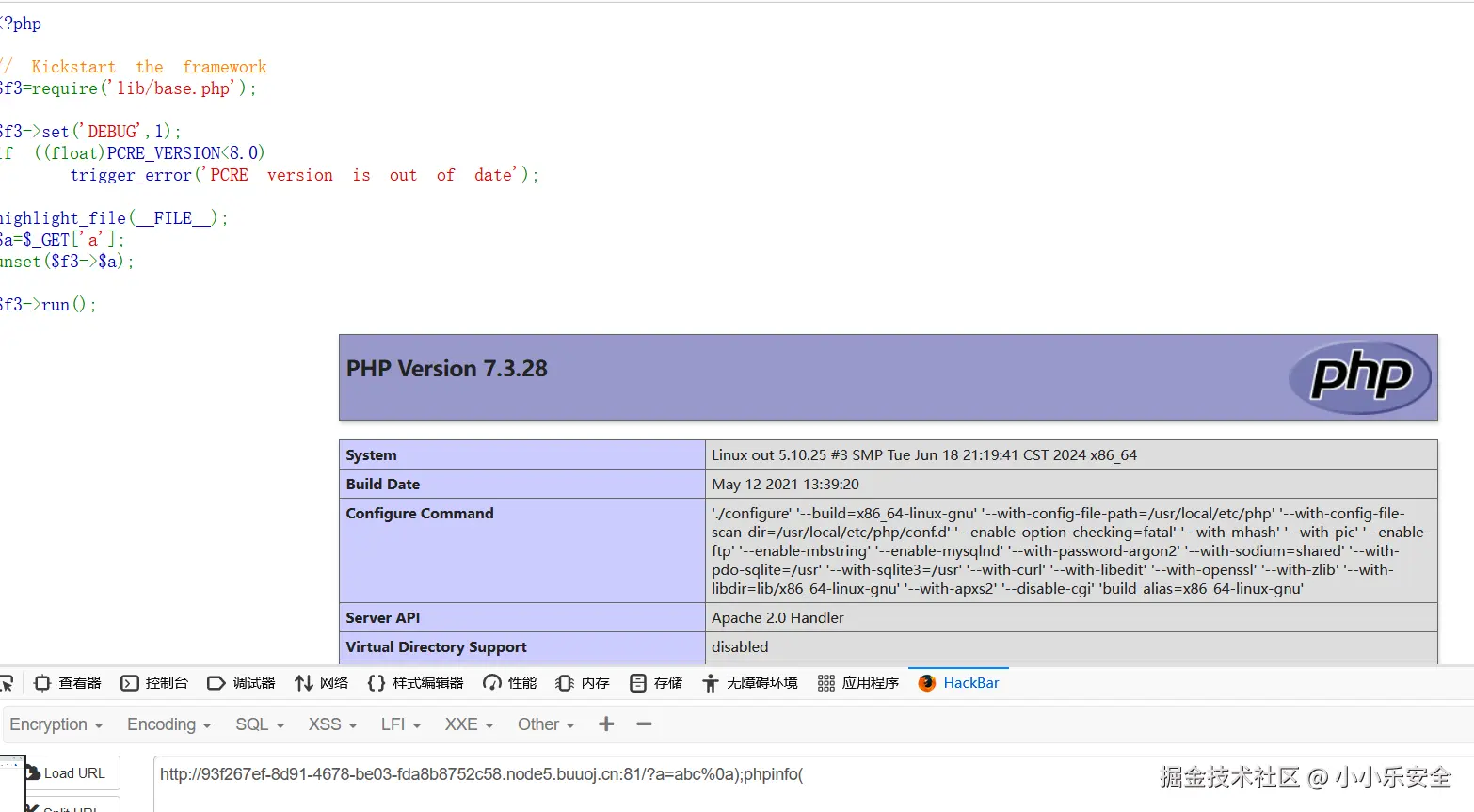Viewport: 1474px width, 812px height.
Task: Click the "Virtual Directory Support" label
Action: point(437,647)
